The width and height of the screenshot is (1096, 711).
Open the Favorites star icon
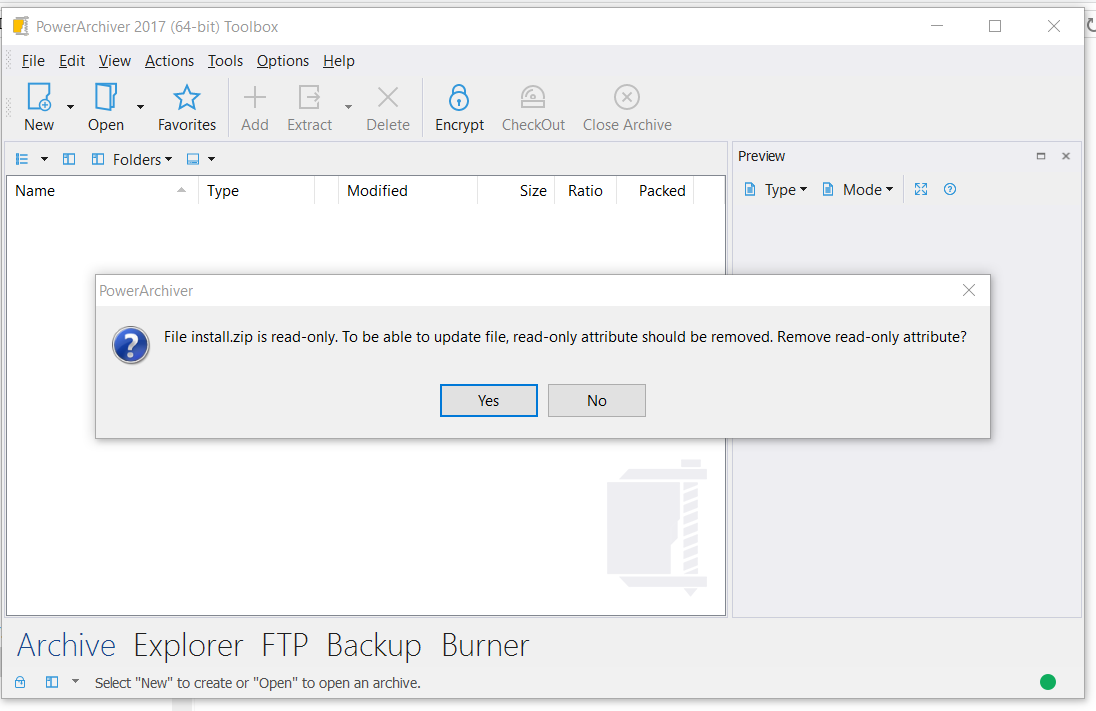(187, 97)
